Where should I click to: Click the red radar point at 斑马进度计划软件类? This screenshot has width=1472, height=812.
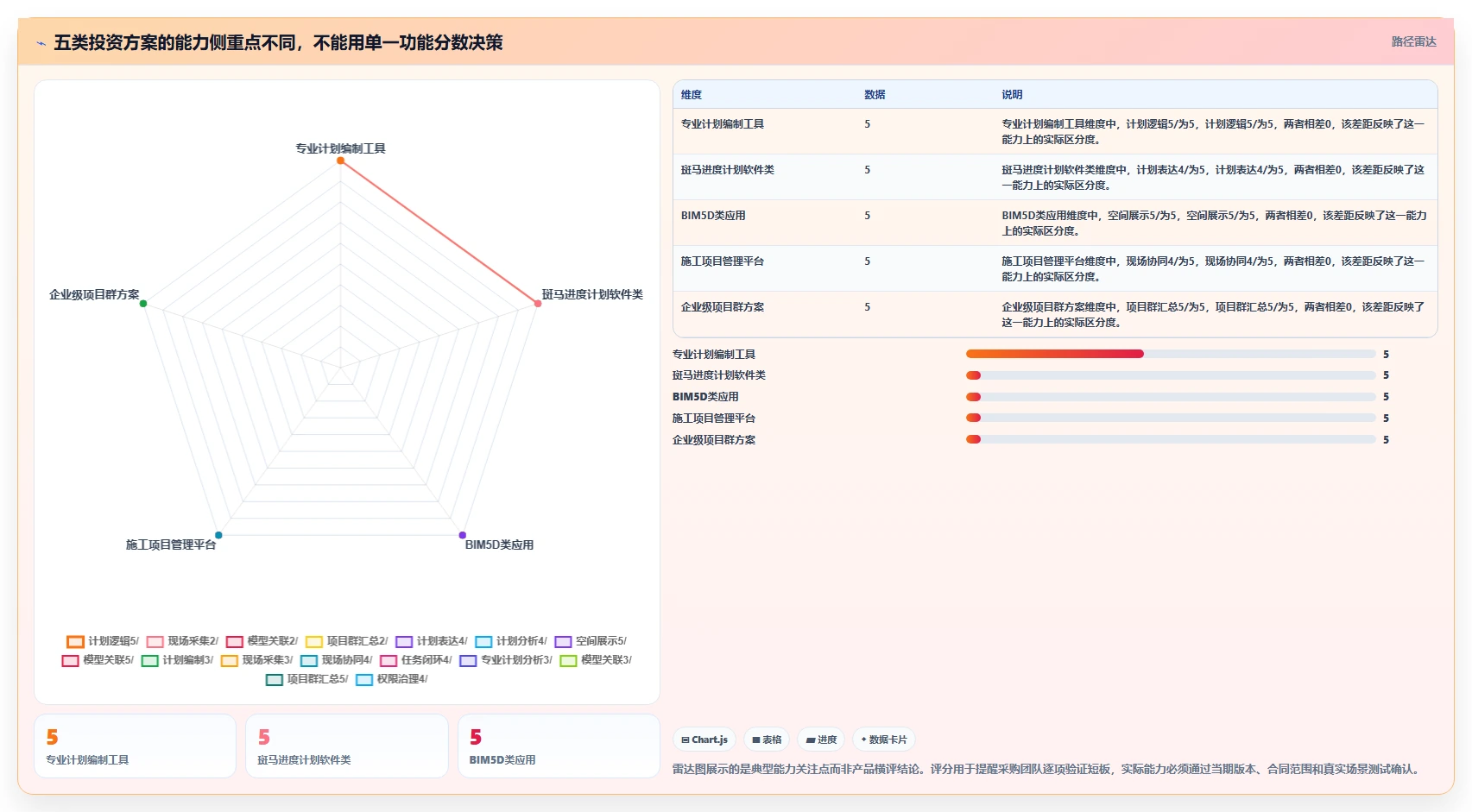(x=538, y=304)
